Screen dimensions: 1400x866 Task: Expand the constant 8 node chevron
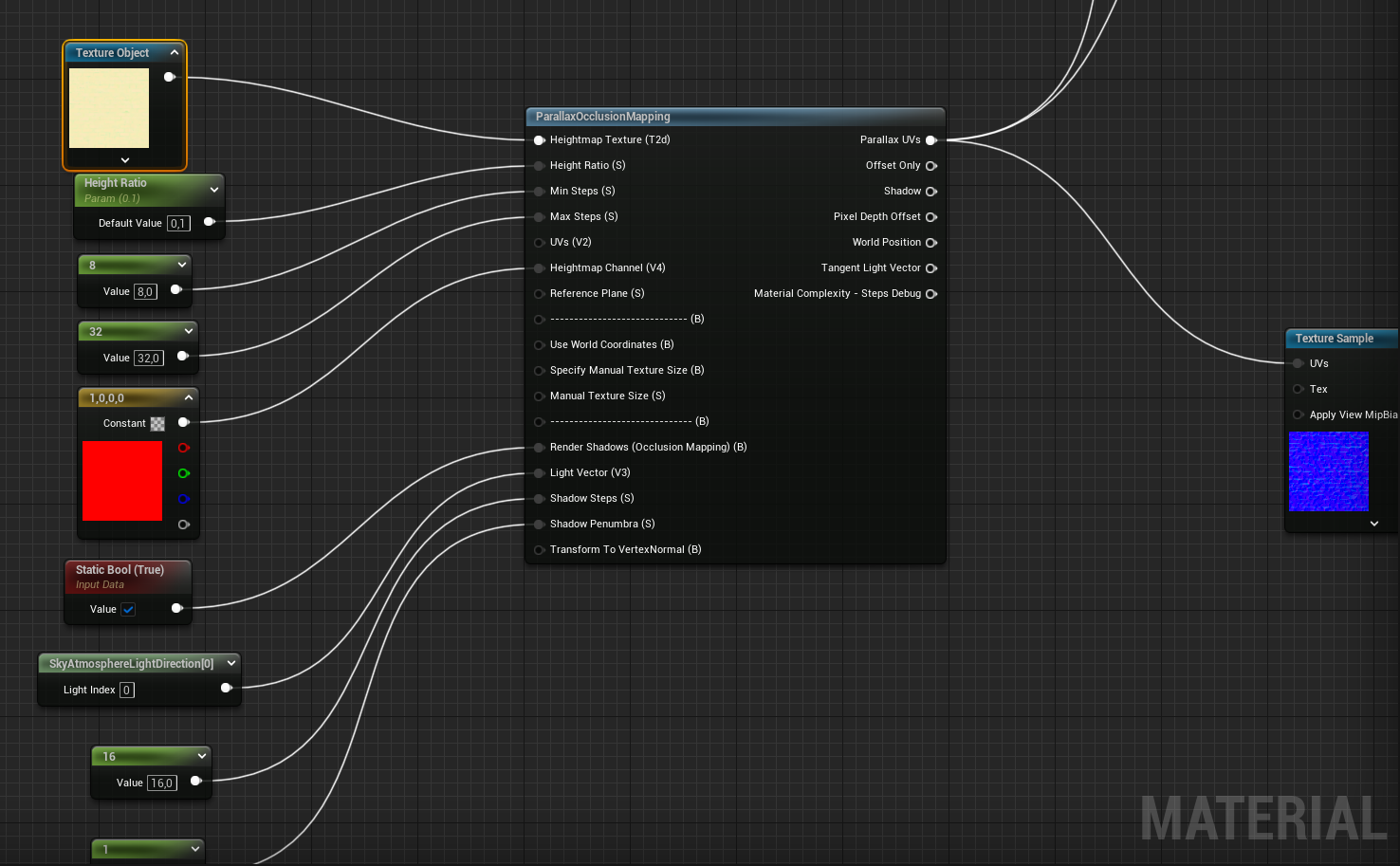tap(182, 265)
